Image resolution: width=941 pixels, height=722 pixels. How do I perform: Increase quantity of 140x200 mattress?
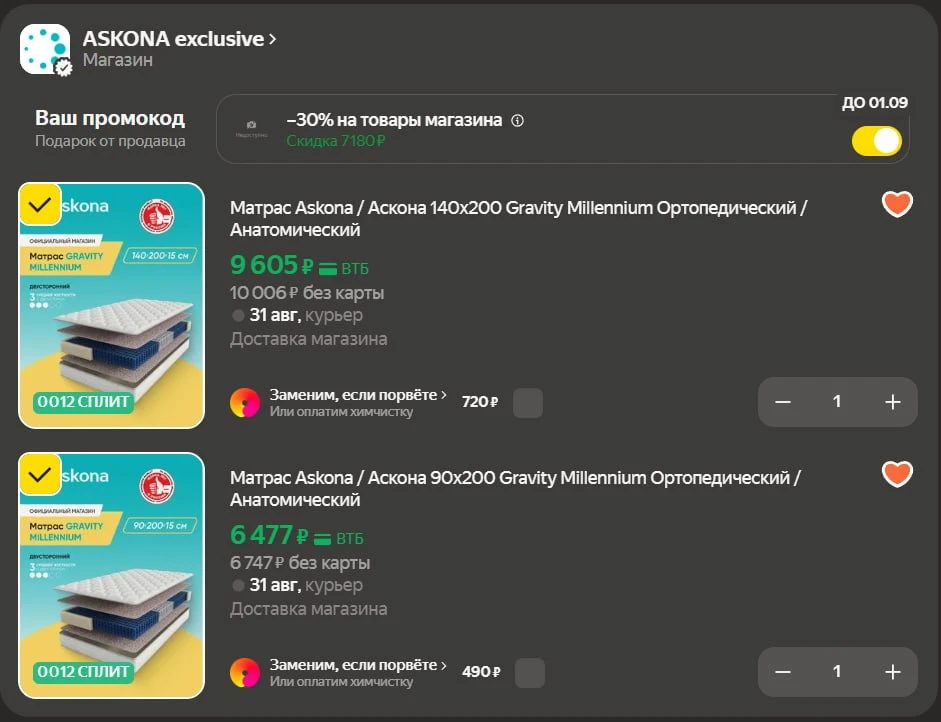pos(892,402)
